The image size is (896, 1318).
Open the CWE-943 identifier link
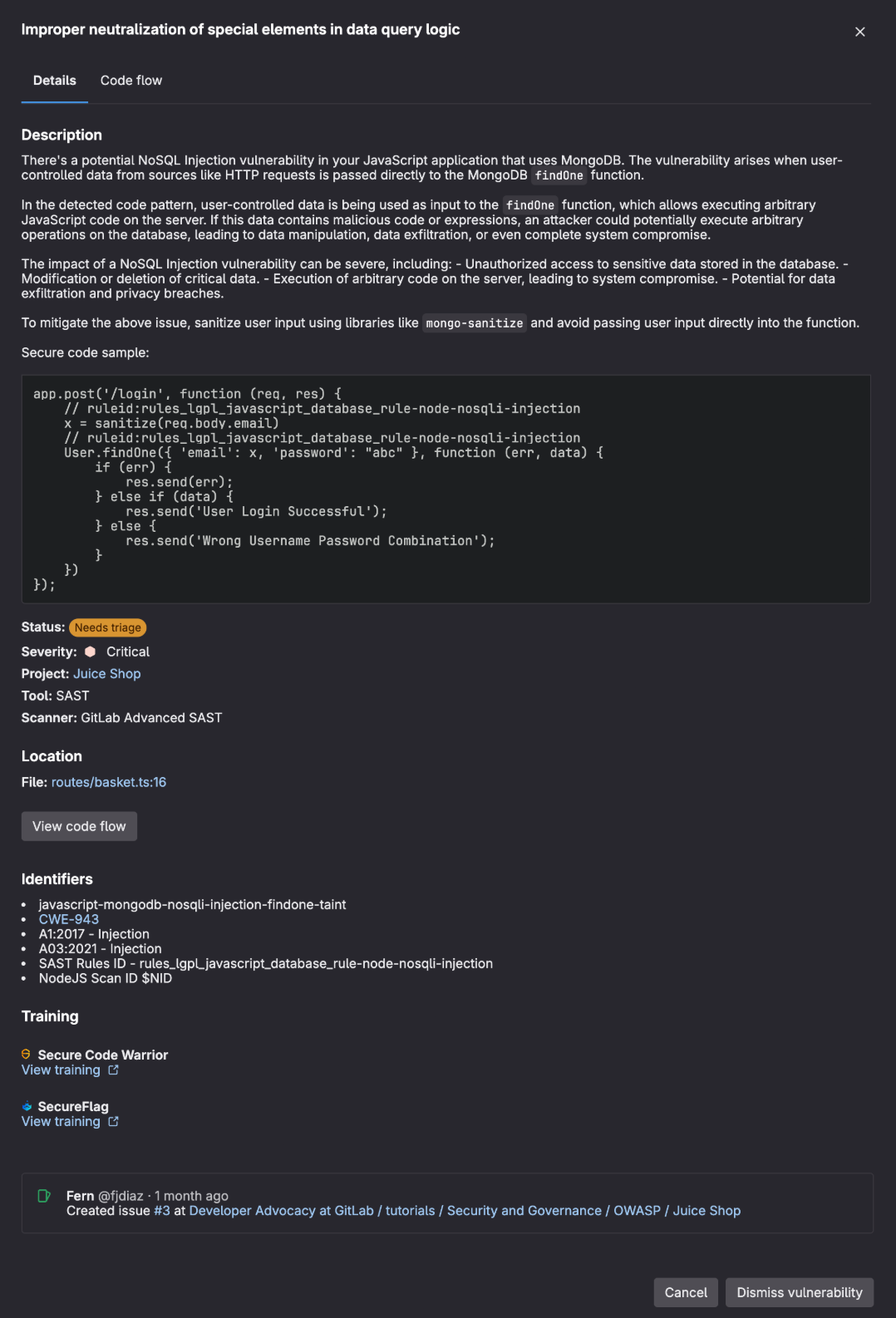coord(69,919)
